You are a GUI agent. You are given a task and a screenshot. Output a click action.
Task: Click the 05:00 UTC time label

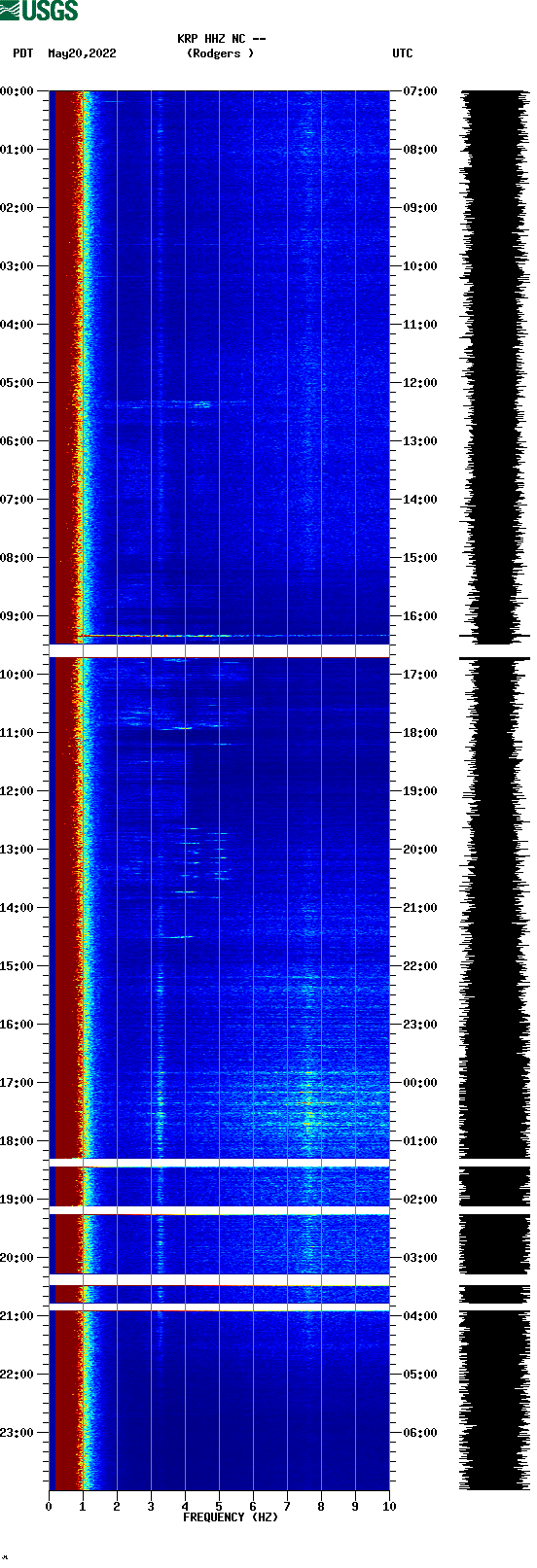coord(420,1375)
